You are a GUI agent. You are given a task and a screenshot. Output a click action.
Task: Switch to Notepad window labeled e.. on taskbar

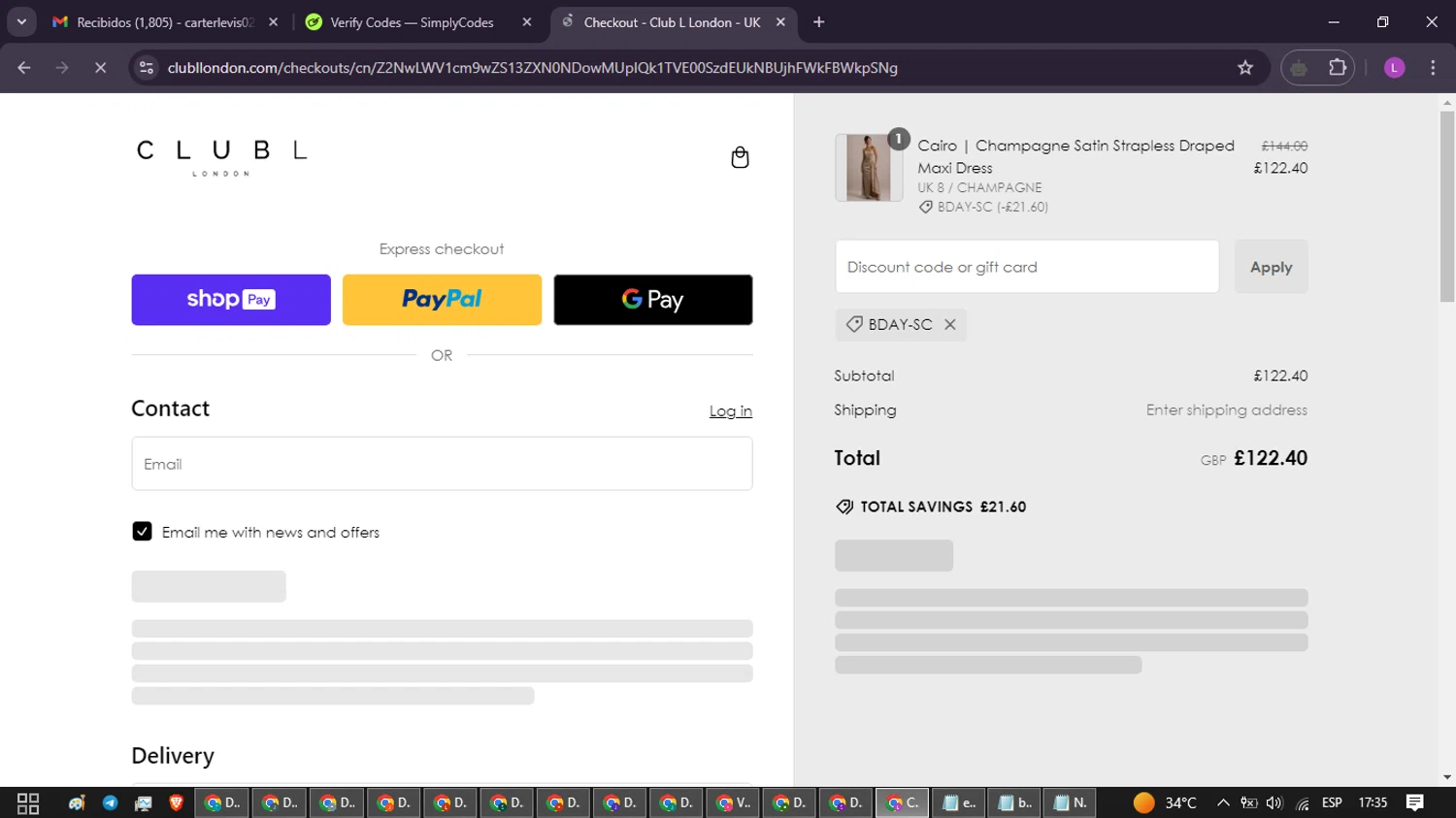pyautogui.click(x=959, y=803)
